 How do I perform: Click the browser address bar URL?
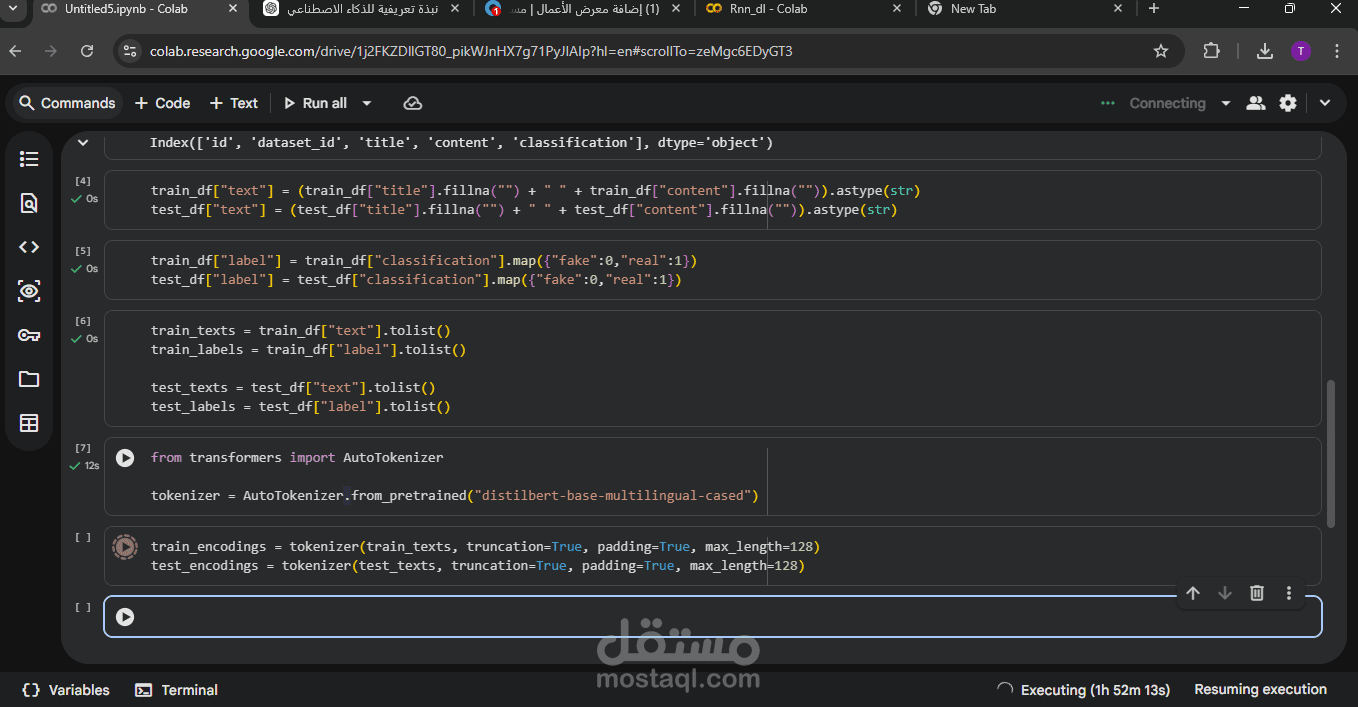[471, 51]
